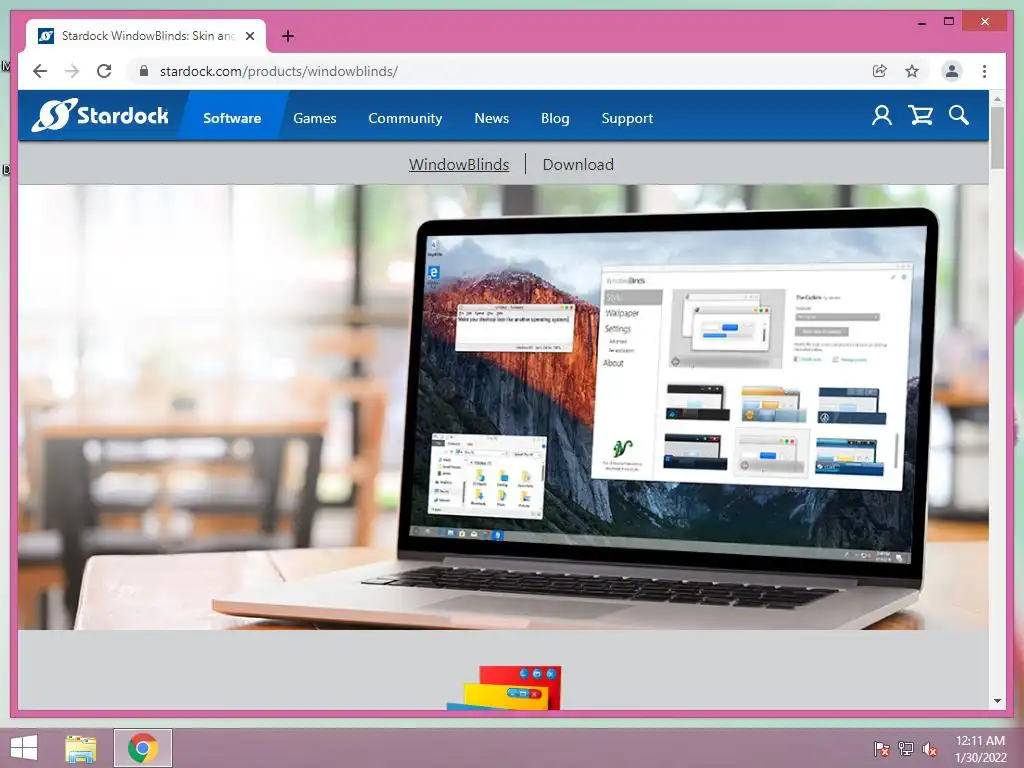Open site search with magnifier icon
Viewport: 1024px width, 768px height.
coord(959,116)
